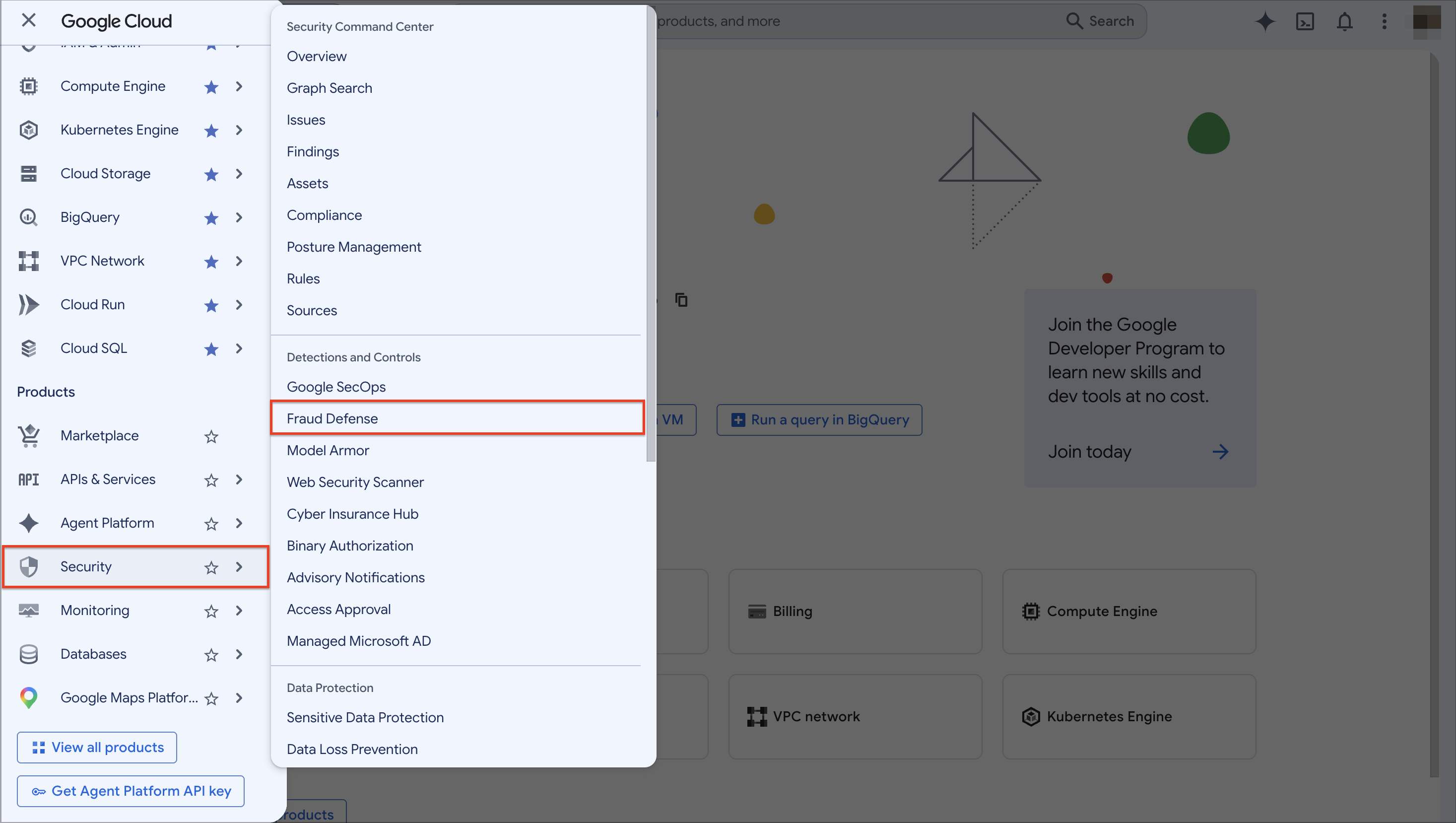
Task: Click the Agent Platform sparkle icon in sidebar
Action: coord(28,523)
